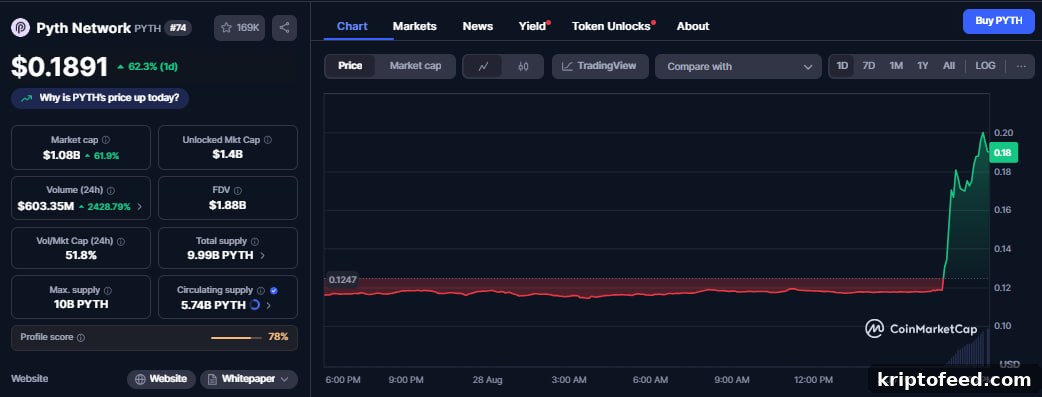
Task: Open the three-dots more options menu
Action: pos(1021,66)
